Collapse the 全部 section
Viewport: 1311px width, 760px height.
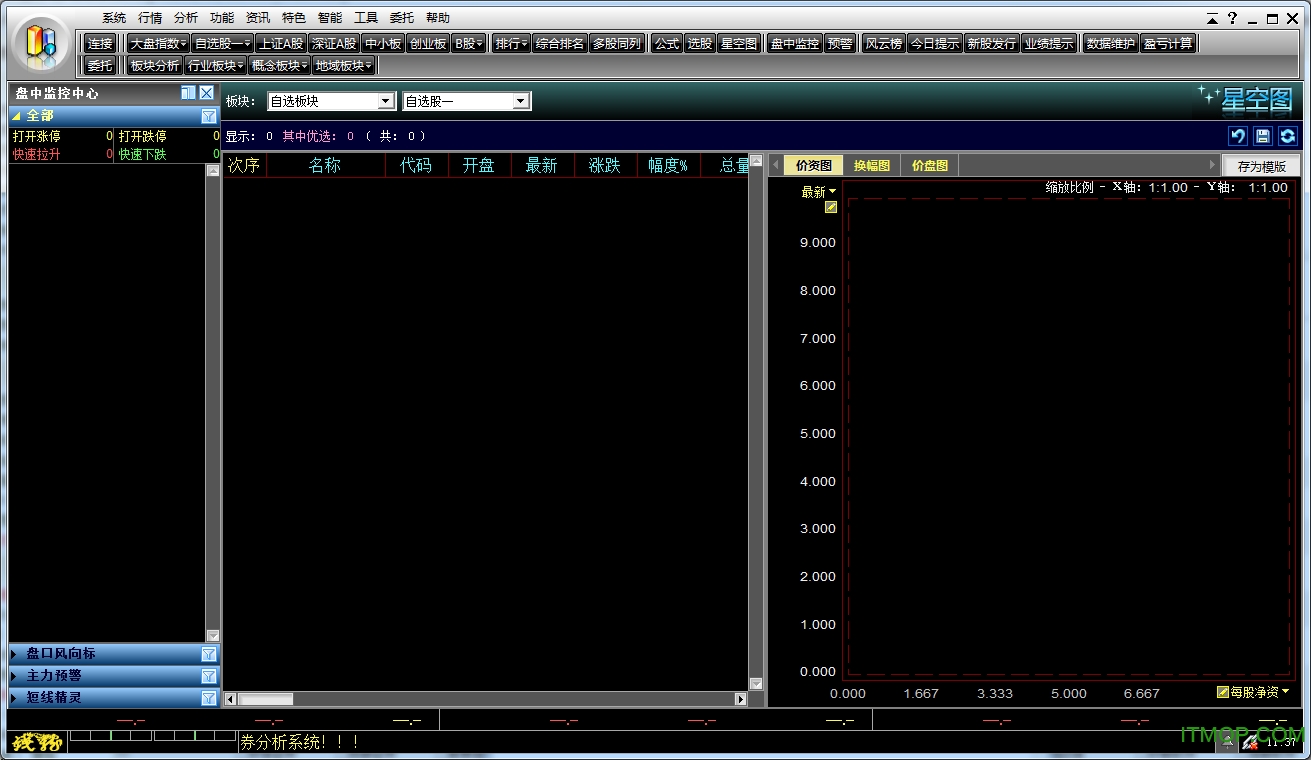pos(16,116)
